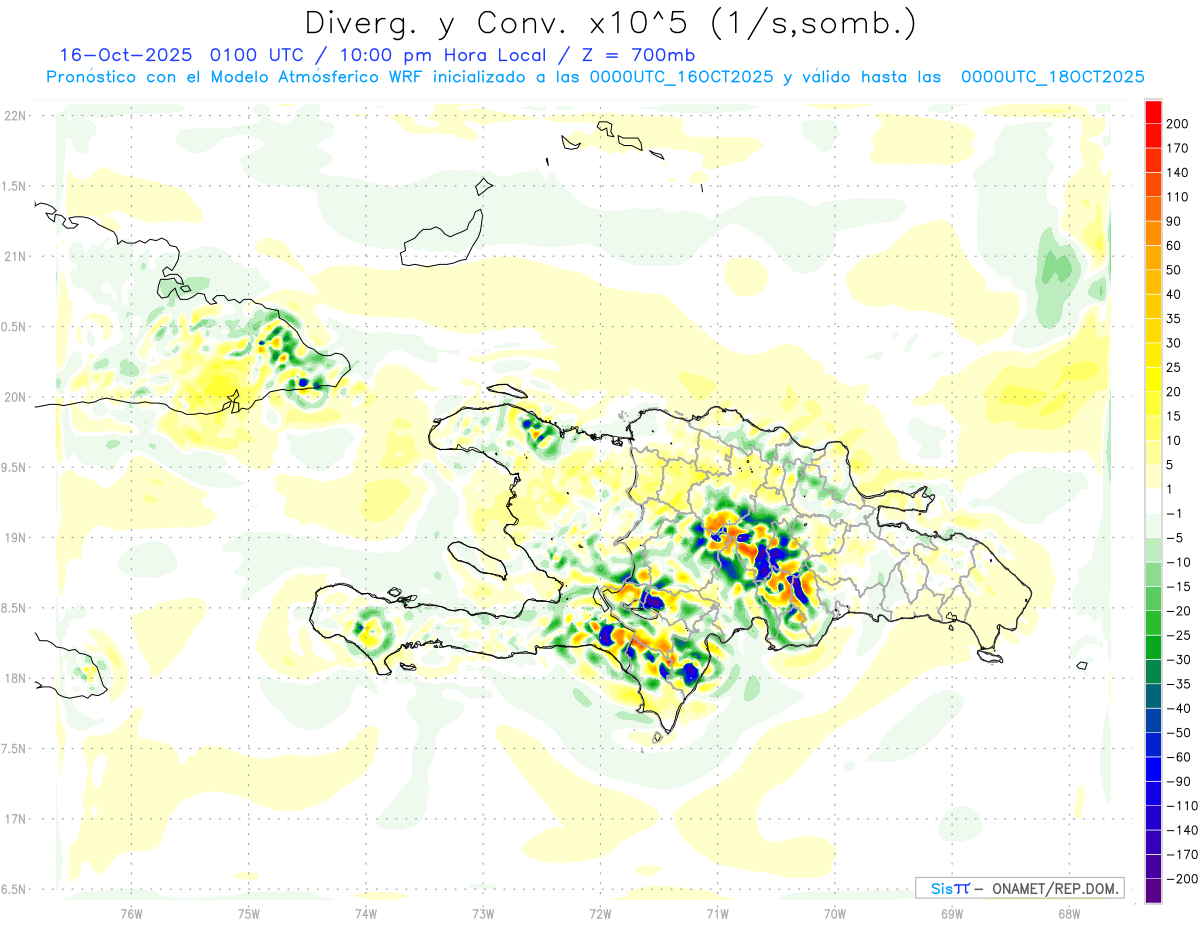Click the 76W longitude label

click(131, 914)
